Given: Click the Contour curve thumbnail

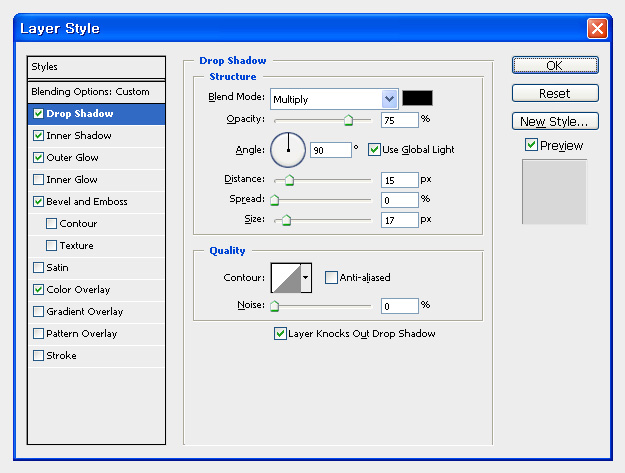Looking at the screenshot, I should pos(286,278).
